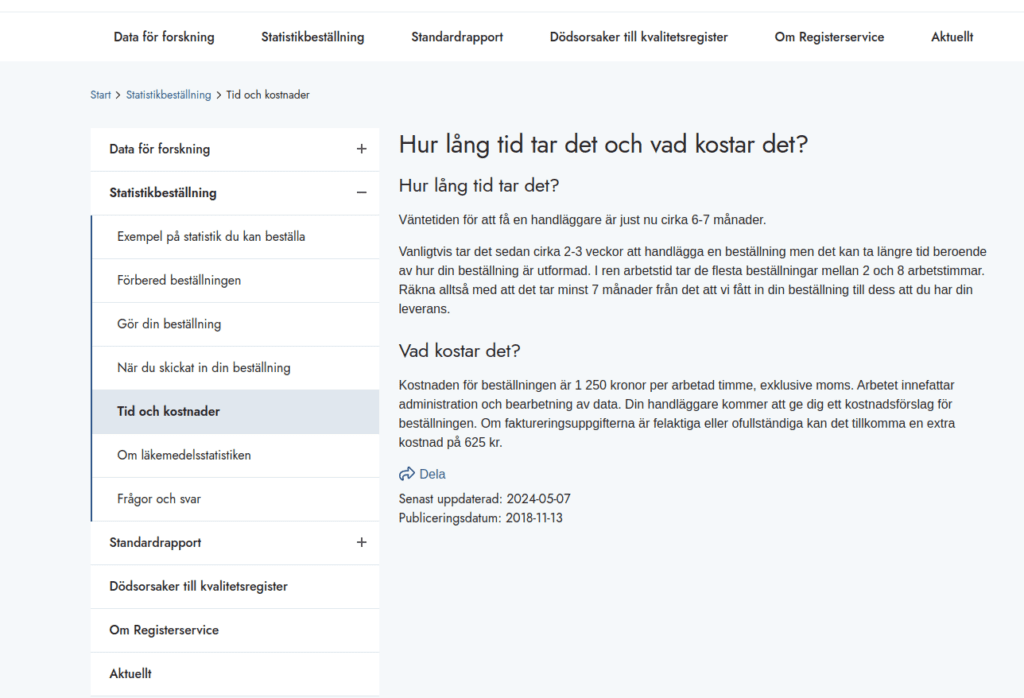The width and height of the screenshot is (1024, 698).
Task: Go to Standardrapport in top navigation
Action: (457, 37)
